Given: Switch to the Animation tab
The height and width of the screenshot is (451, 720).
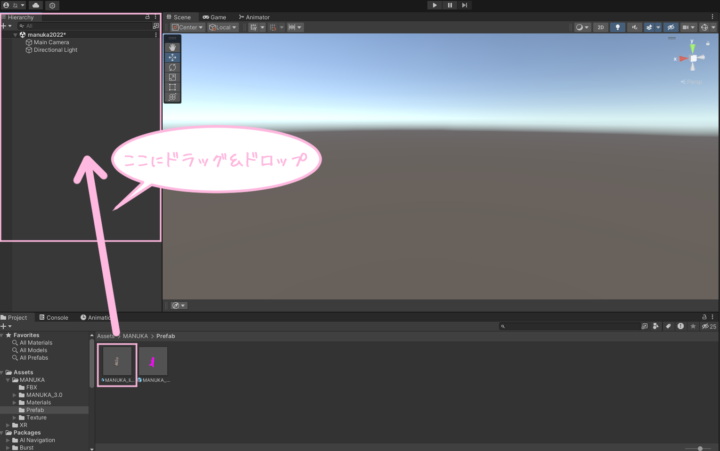Looking at the screenshot, I should 96,317.
